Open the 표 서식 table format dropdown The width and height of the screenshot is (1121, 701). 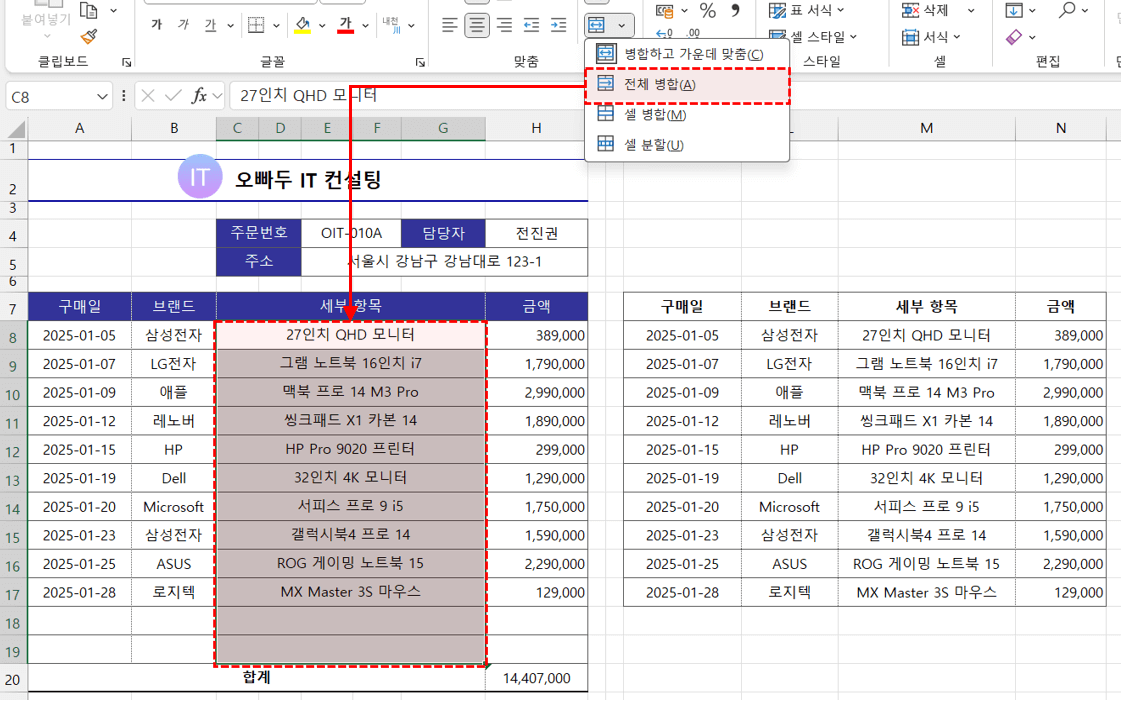click(x=807, y=10)
